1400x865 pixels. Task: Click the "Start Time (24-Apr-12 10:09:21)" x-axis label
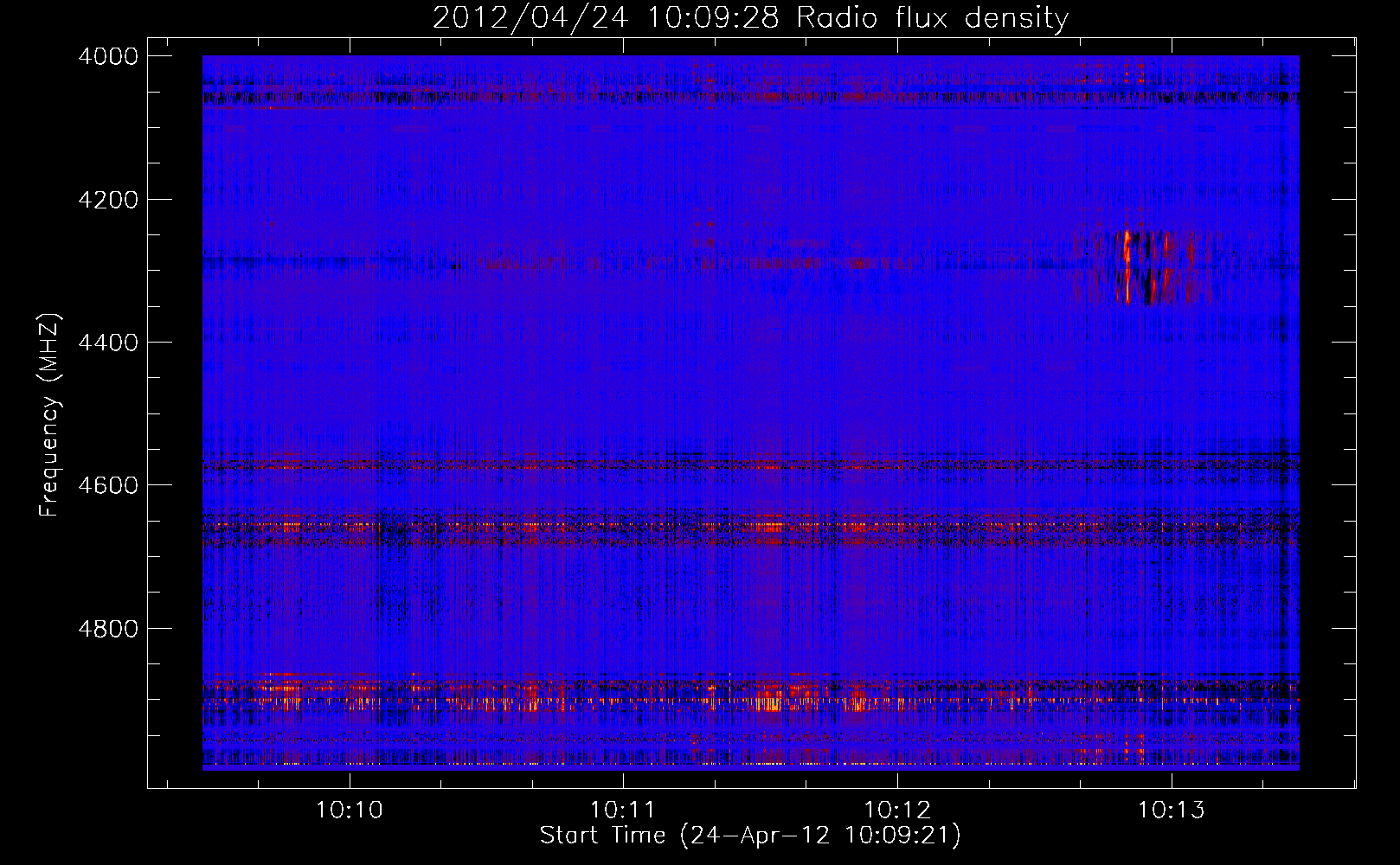click(x=750, y=836)
